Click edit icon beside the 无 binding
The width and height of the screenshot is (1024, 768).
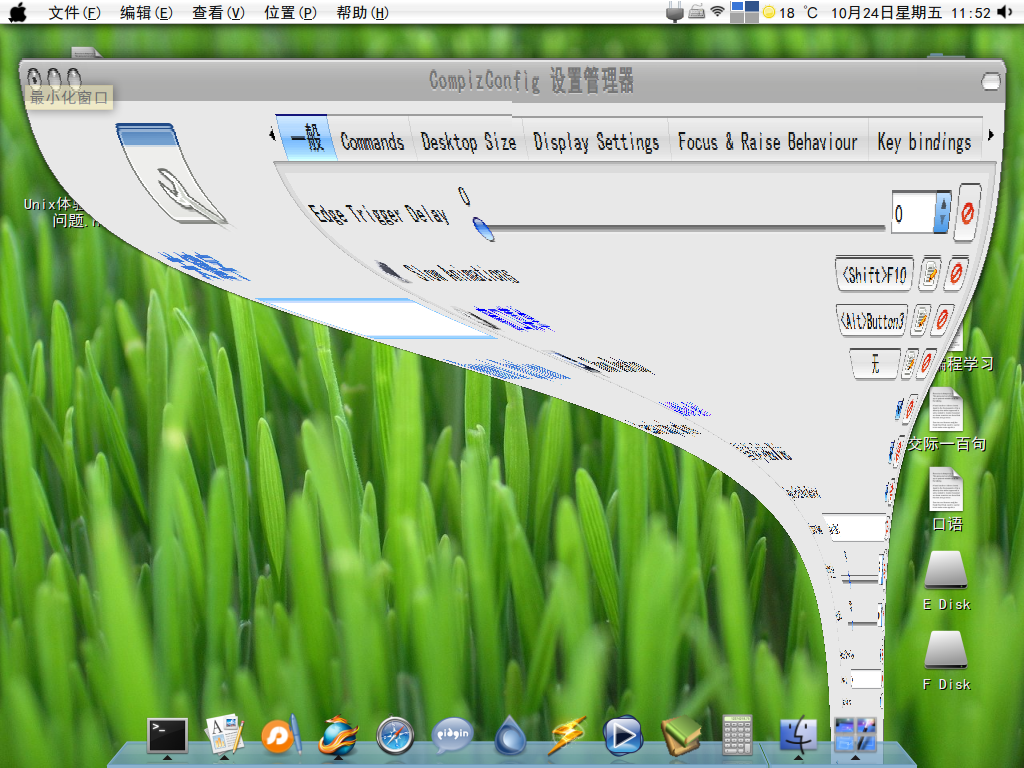(x=908, y=363)
